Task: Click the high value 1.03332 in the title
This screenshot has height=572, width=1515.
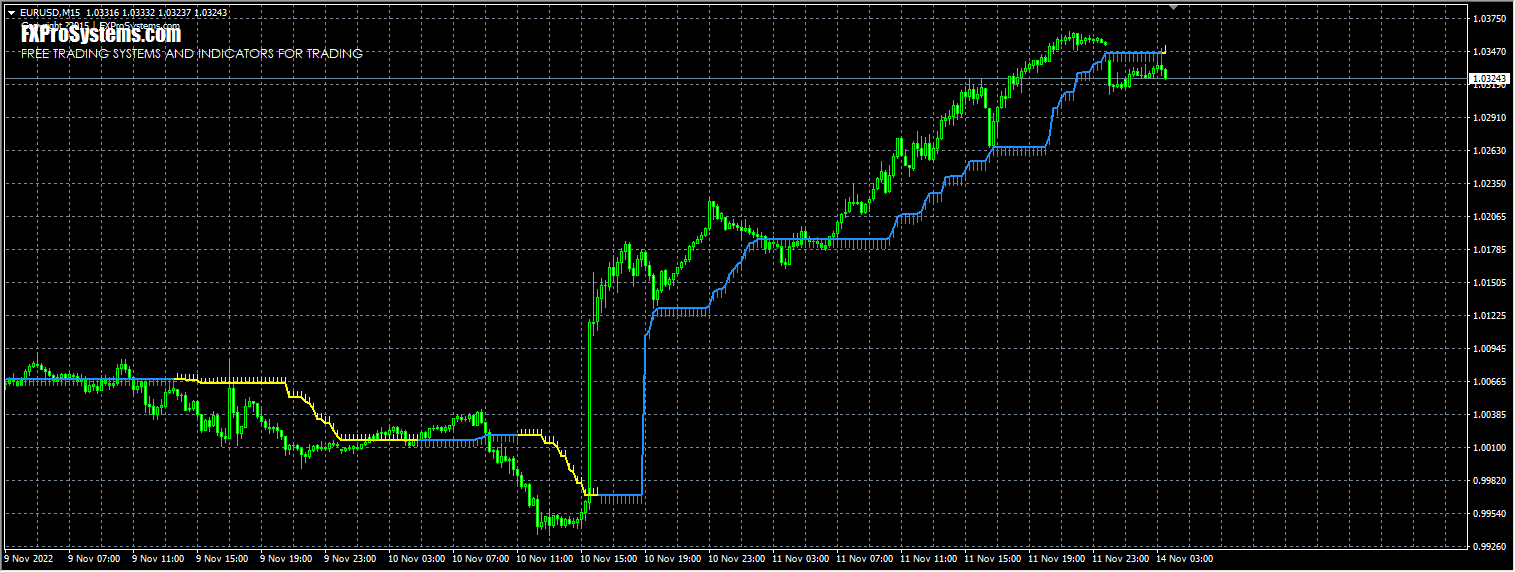Action: [x=139, y=12]
